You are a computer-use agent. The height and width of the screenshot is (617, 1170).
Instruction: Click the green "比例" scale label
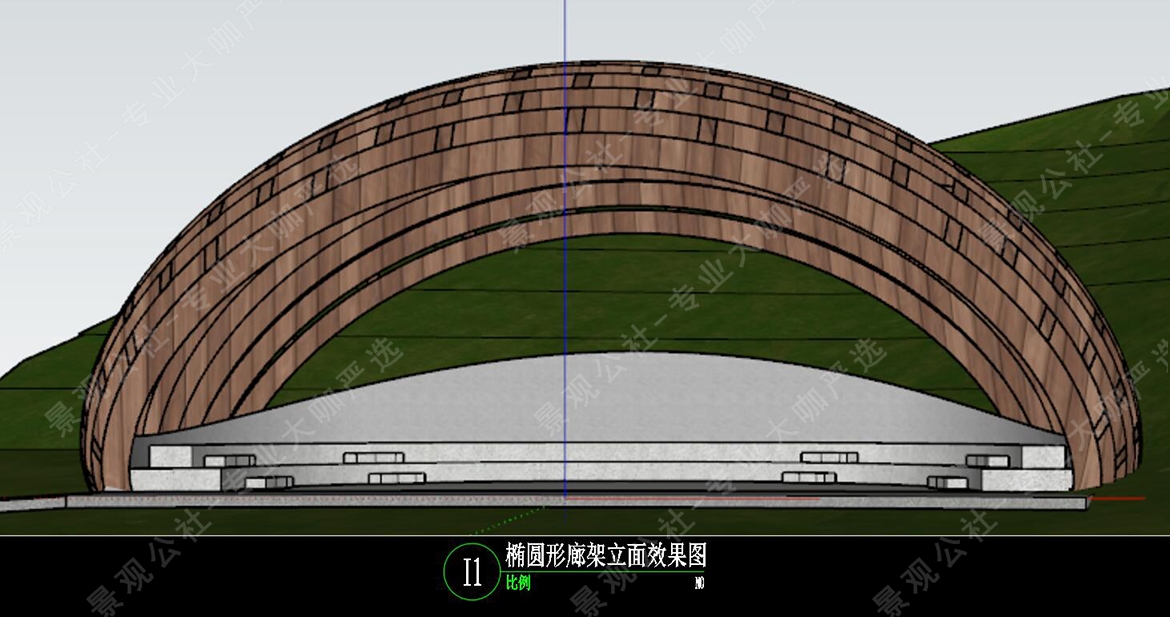(x=518, y=583)
